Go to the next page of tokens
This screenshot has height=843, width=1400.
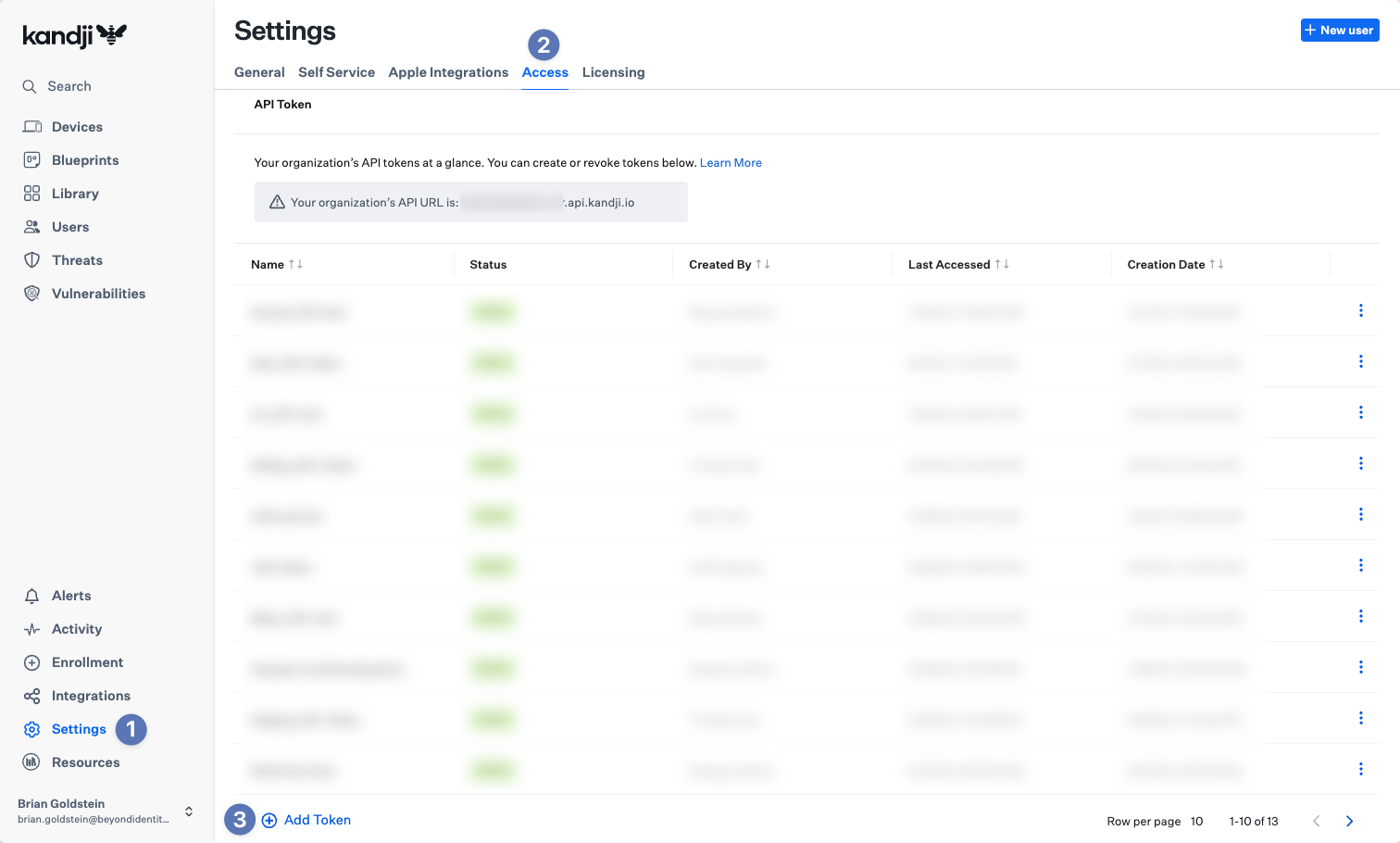(x=1349, y=821)
